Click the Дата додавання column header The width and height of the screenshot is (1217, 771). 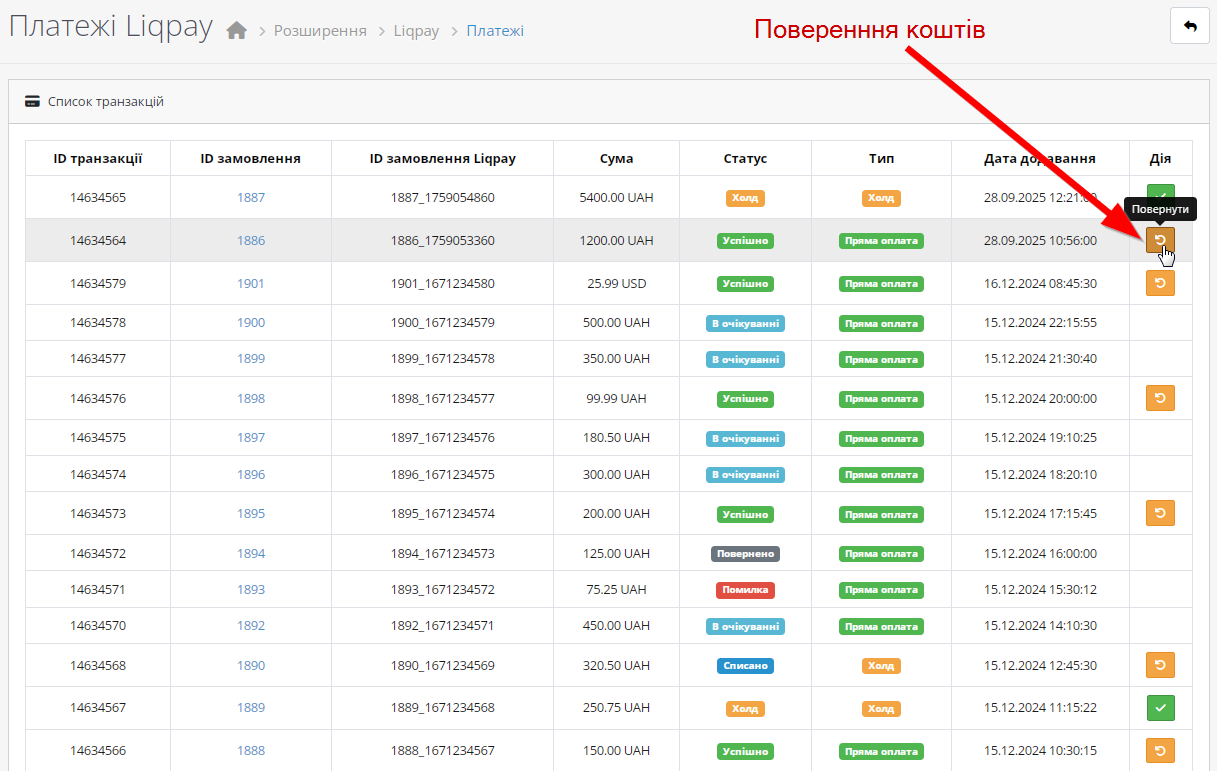tap(1040, 158)
